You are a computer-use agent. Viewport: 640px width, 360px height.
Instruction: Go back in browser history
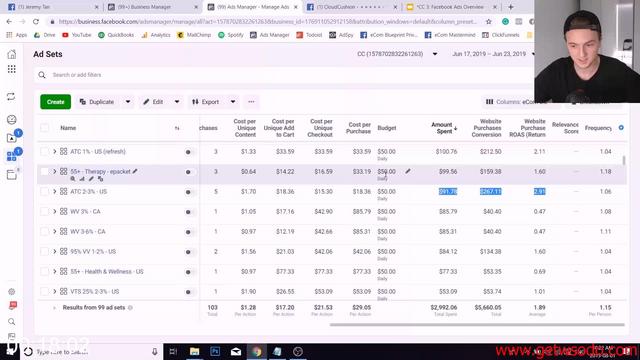pos(9,22)
